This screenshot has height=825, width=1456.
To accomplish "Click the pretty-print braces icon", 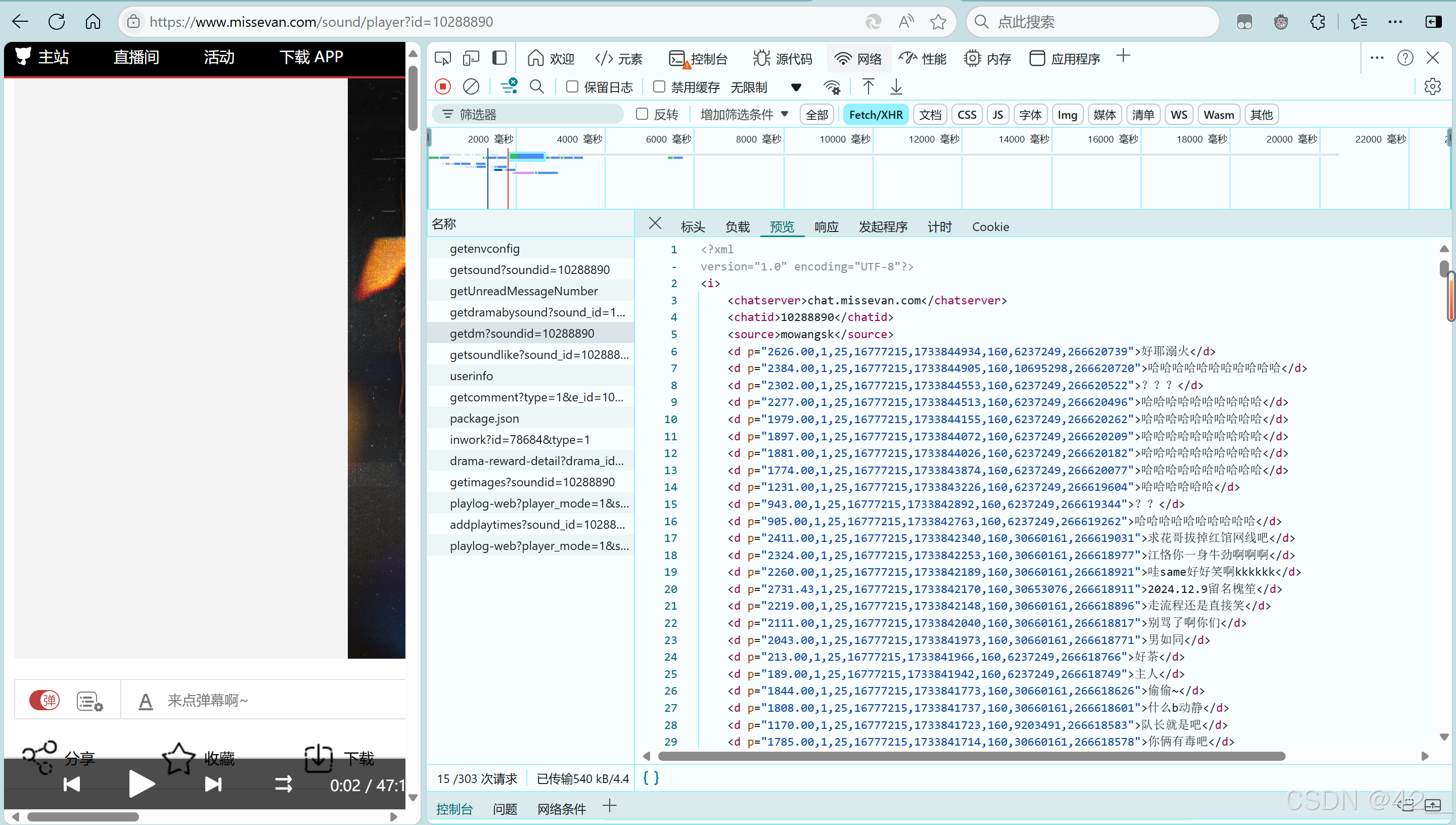I will (x=651, y=778).
